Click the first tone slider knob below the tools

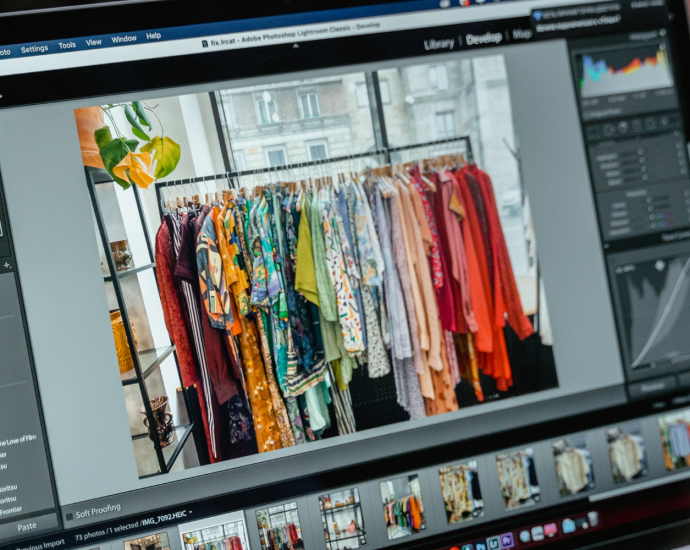pos(641,152)
